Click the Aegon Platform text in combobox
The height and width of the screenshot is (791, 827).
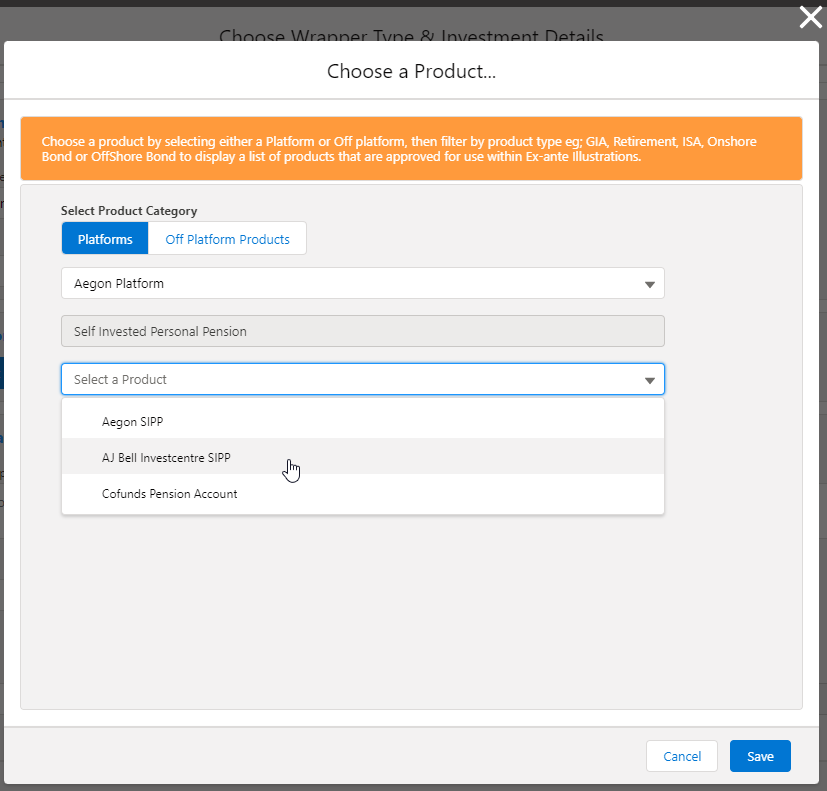coord(119,284)
